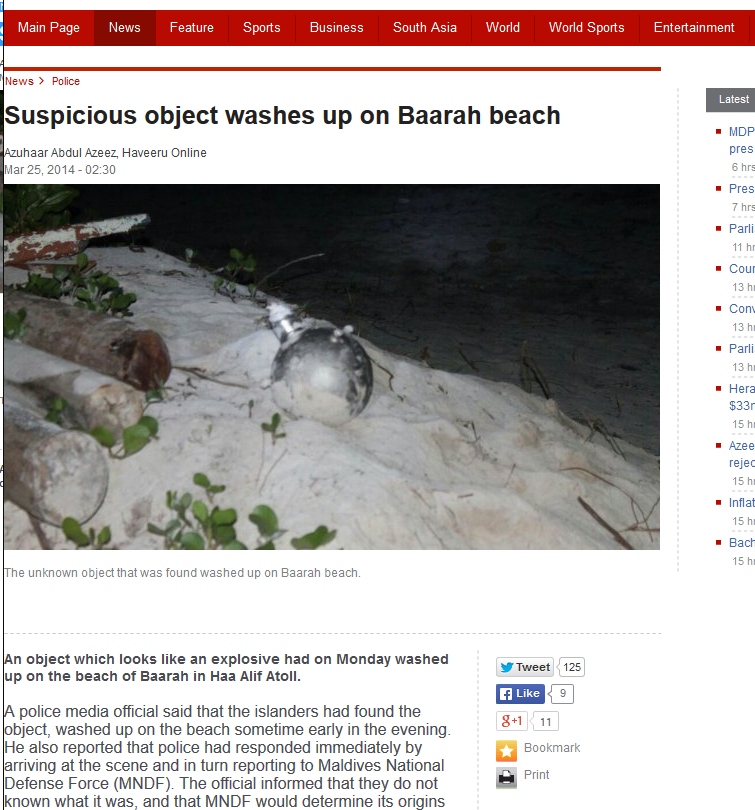
Task: Open the South Asia section
Action: 425,27
